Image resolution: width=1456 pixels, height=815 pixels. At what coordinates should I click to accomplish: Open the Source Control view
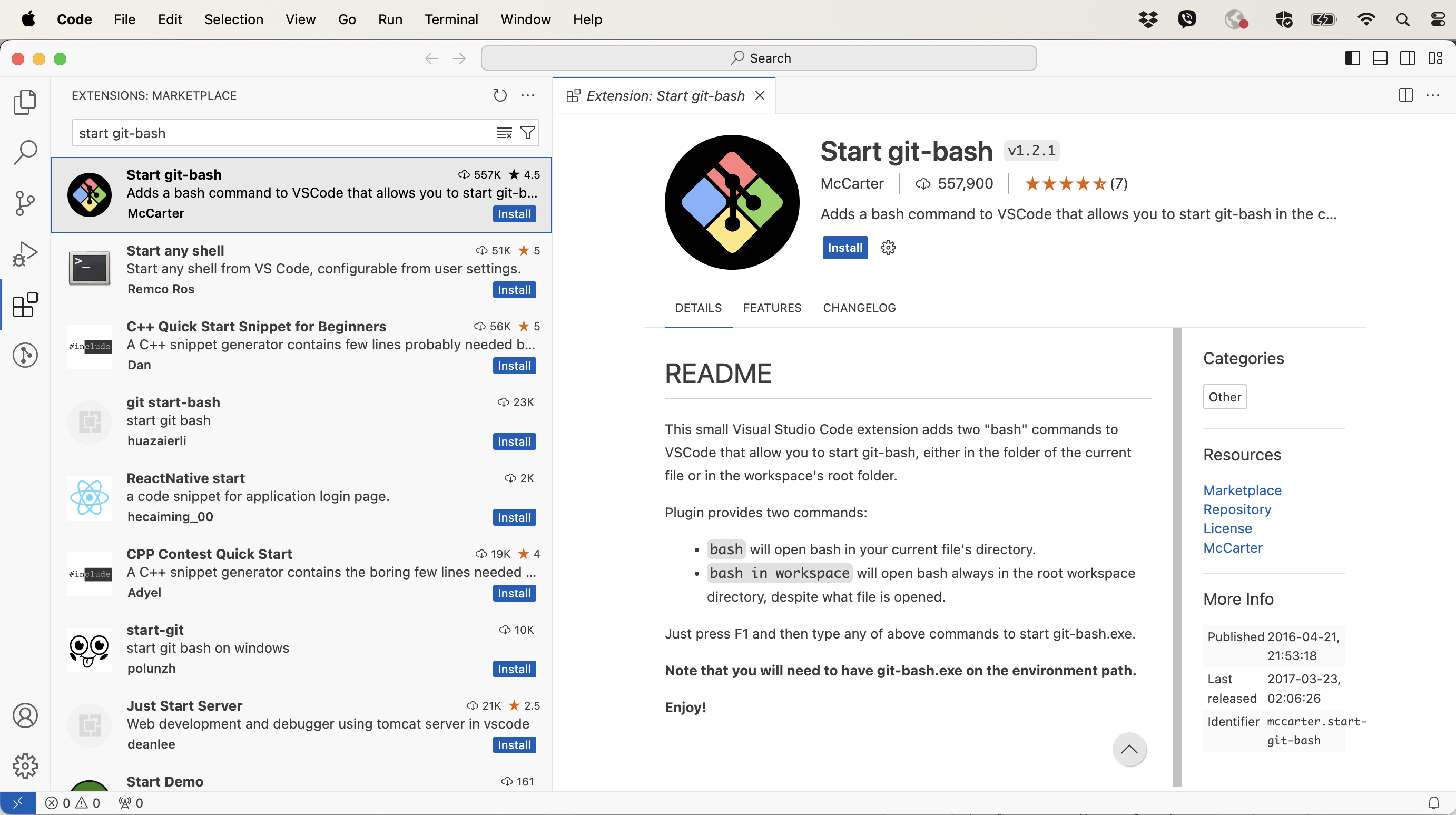[x=25, y=203]
